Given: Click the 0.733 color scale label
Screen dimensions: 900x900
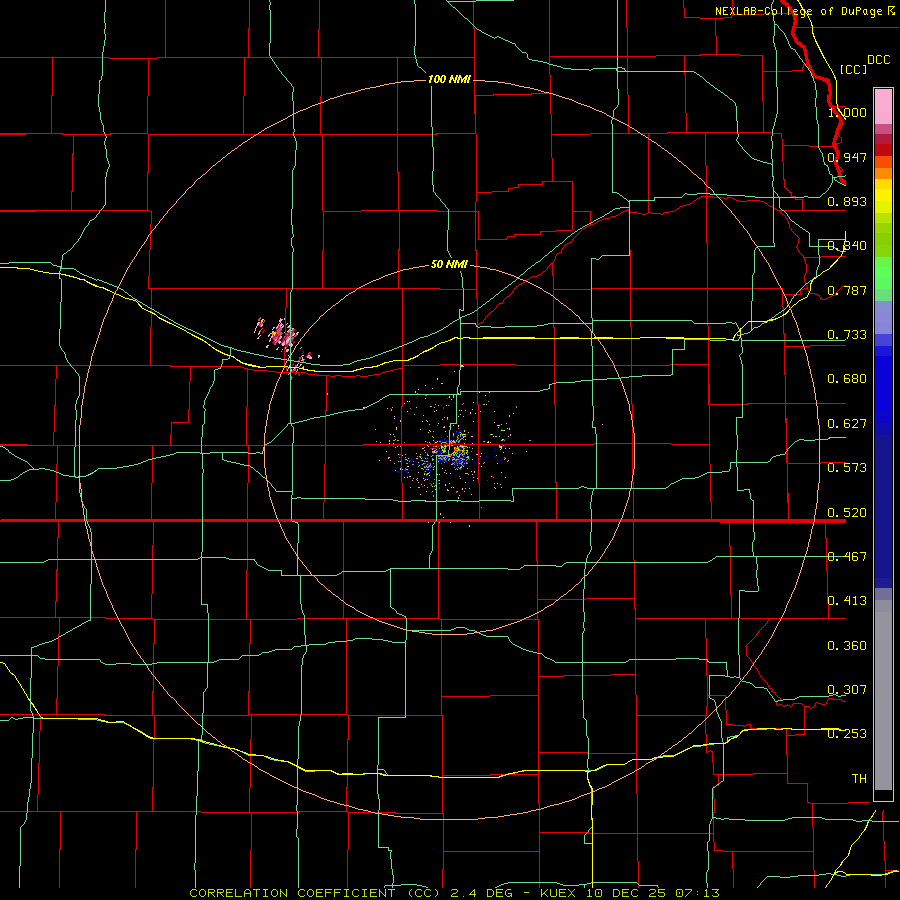Looking at the screenshot, I should tap(847, 335).
